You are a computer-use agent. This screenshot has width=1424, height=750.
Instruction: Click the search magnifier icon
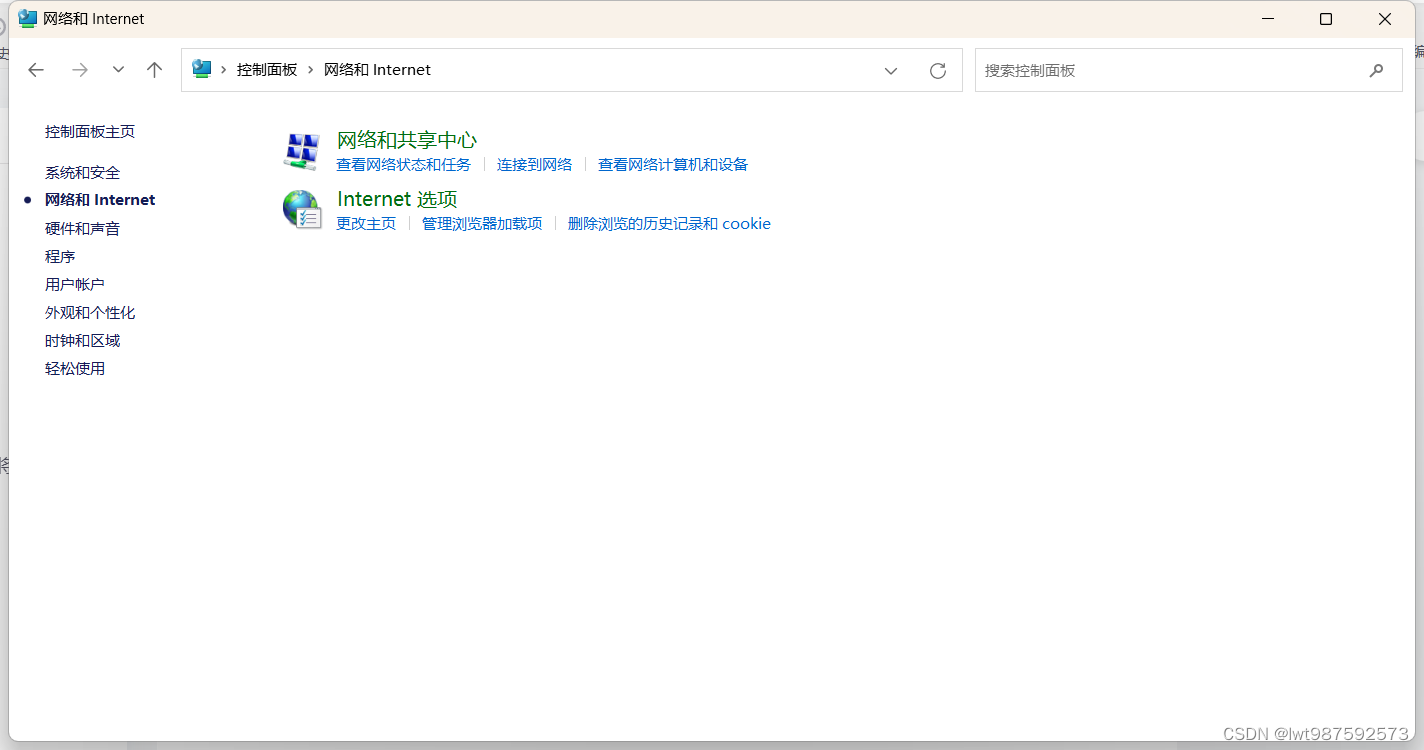[x=1377, y=71]
